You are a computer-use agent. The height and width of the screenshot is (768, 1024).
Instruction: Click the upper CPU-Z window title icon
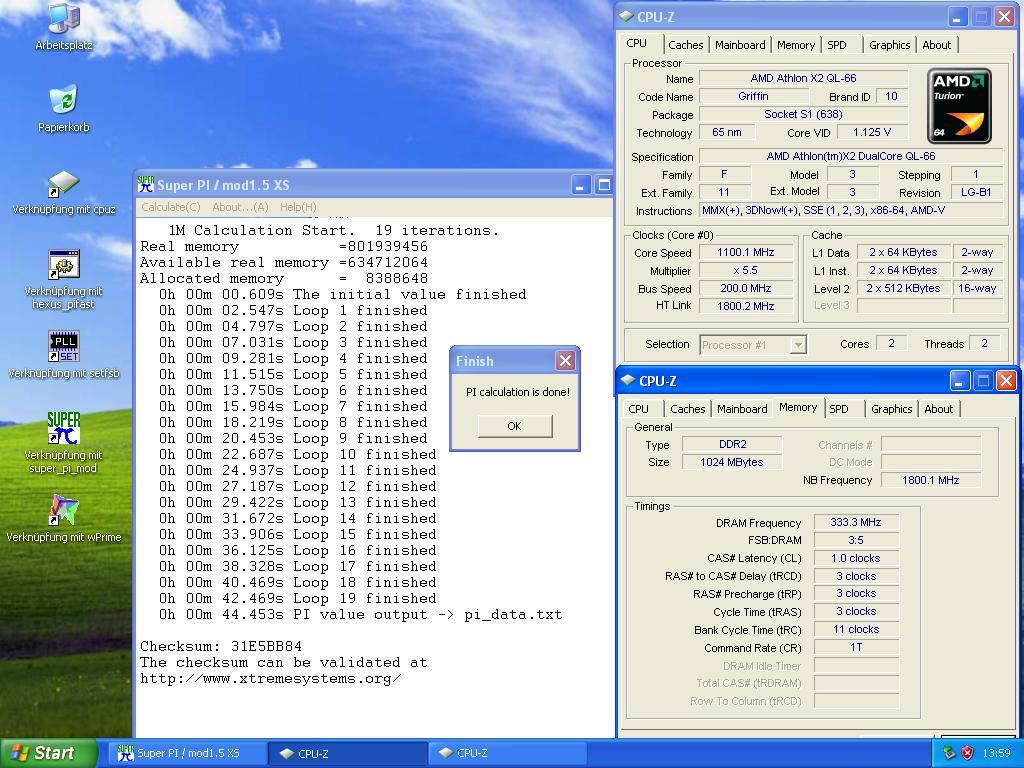[626, 16]
